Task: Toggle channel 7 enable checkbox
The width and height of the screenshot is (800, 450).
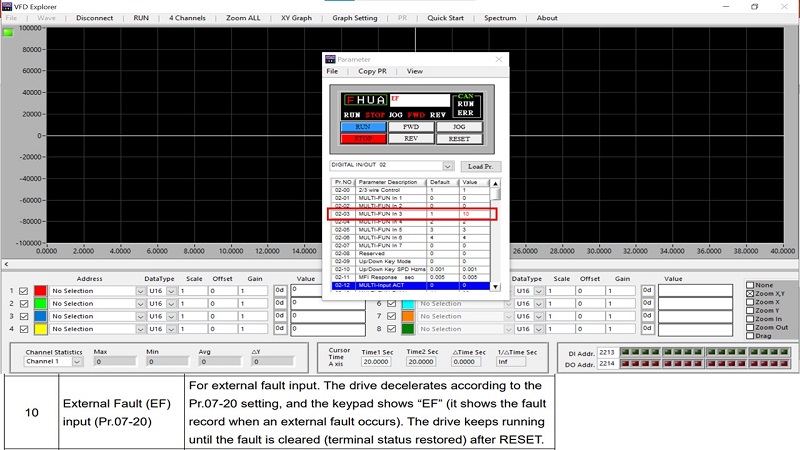Action: click(391, 316)
